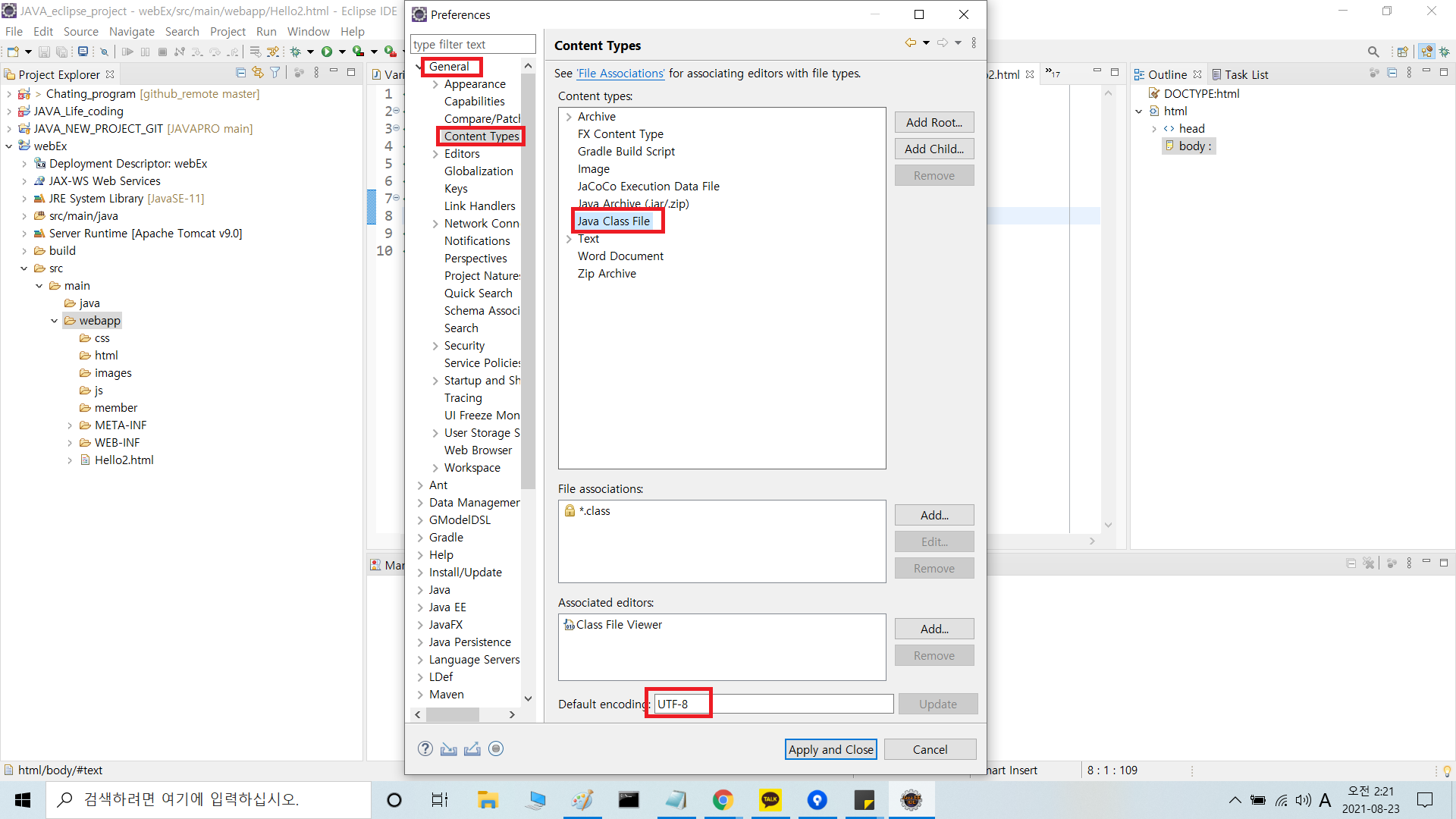1456x819 pixels.
Task: Expand the Java preferences category
Action: pos(420,590)
